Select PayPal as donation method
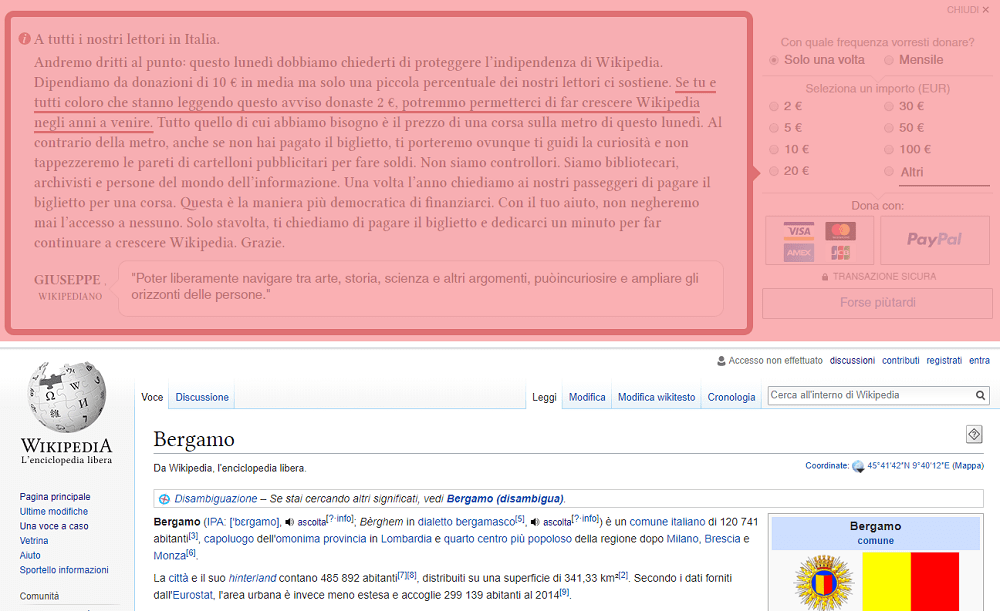Screen dimensions: 1000x611 pyautogui.click(x=934, y=240)
